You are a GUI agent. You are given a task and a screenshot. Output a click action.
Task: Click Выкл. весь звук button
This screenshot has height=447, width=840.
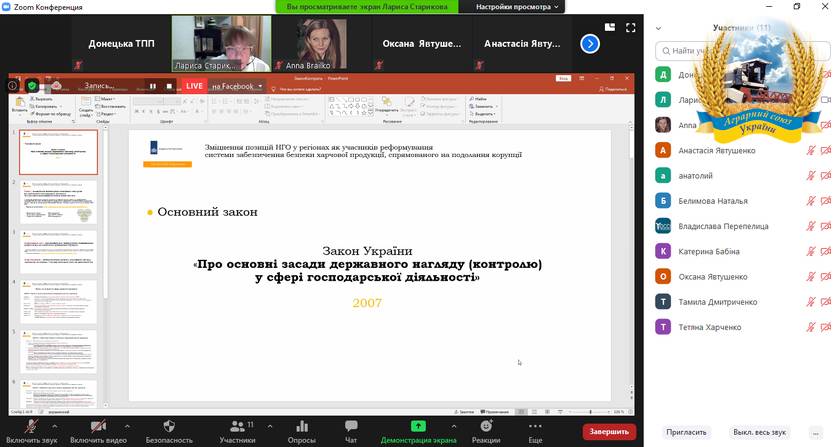[760, 432]
